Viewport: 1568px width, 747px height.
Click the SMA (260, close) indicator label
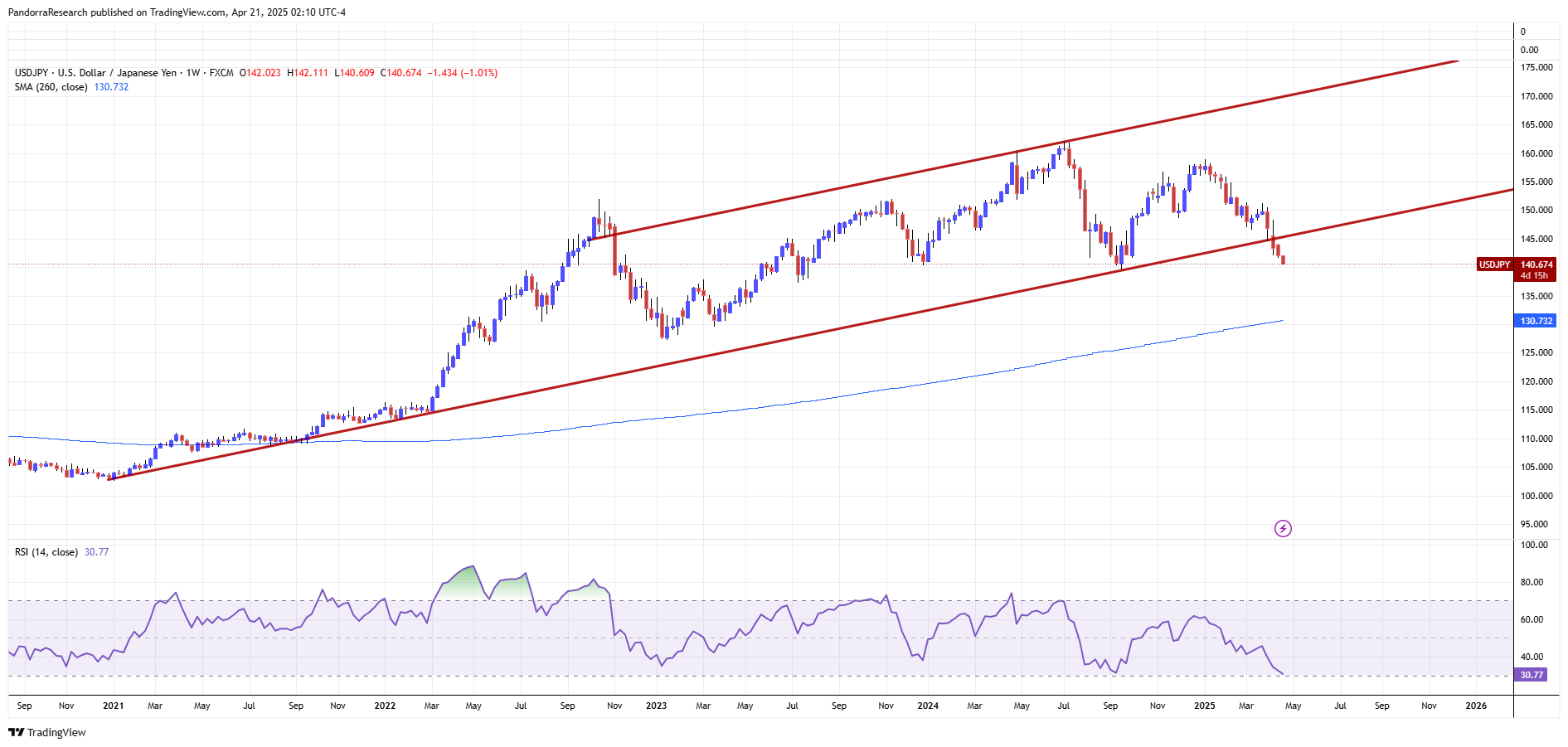click(x=51, y=87)
